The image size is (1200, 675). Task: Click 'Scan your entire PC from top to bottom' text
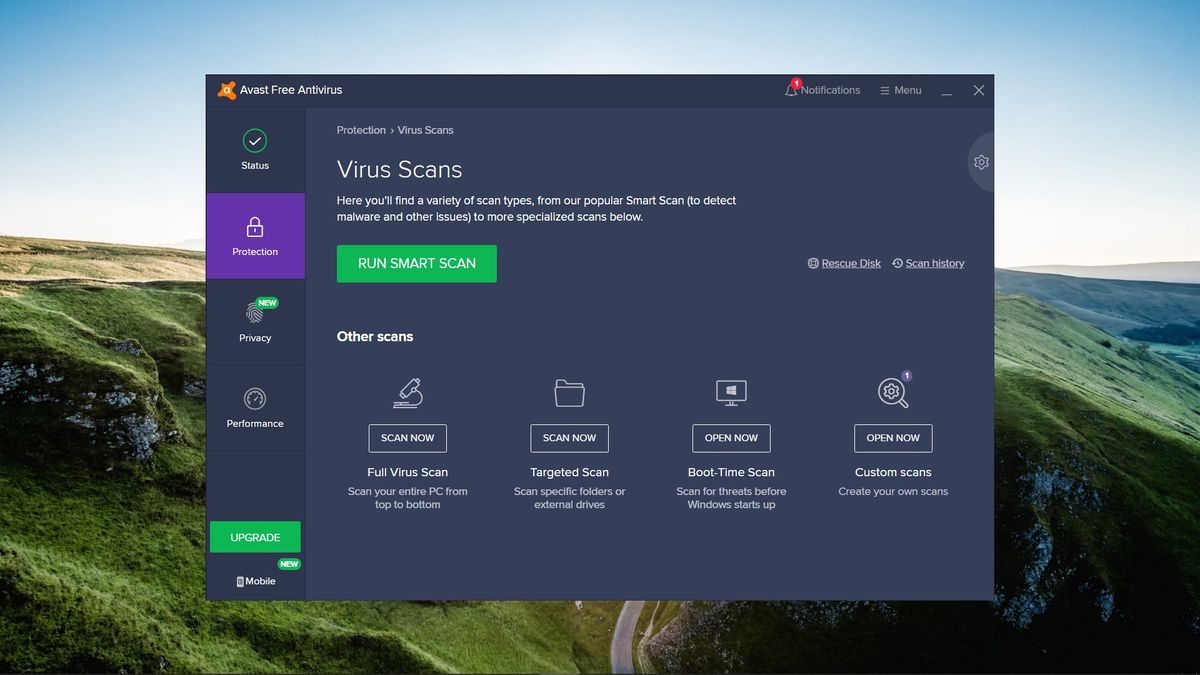tap(408, 498)
